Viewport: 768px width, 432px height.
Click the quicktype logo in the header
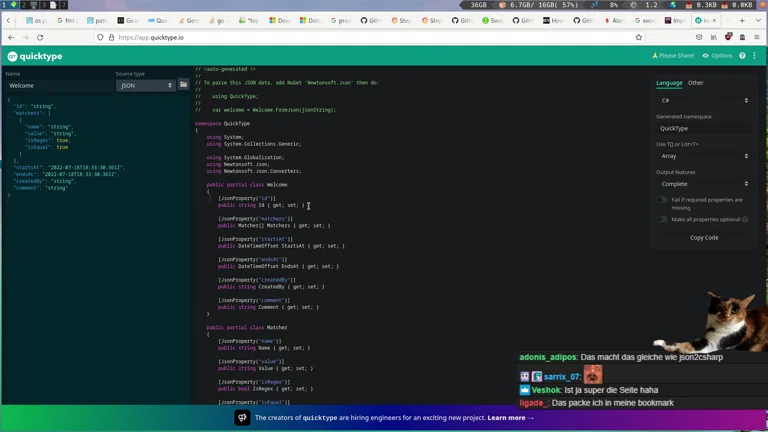tap(35, 56)
